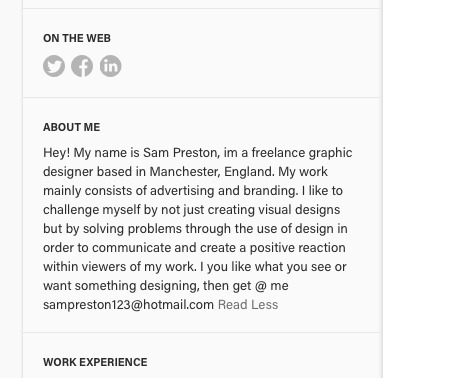This screenshot has height=378, width=476.
Task: Click the word branding in the bio
Action: pos(271,191)
